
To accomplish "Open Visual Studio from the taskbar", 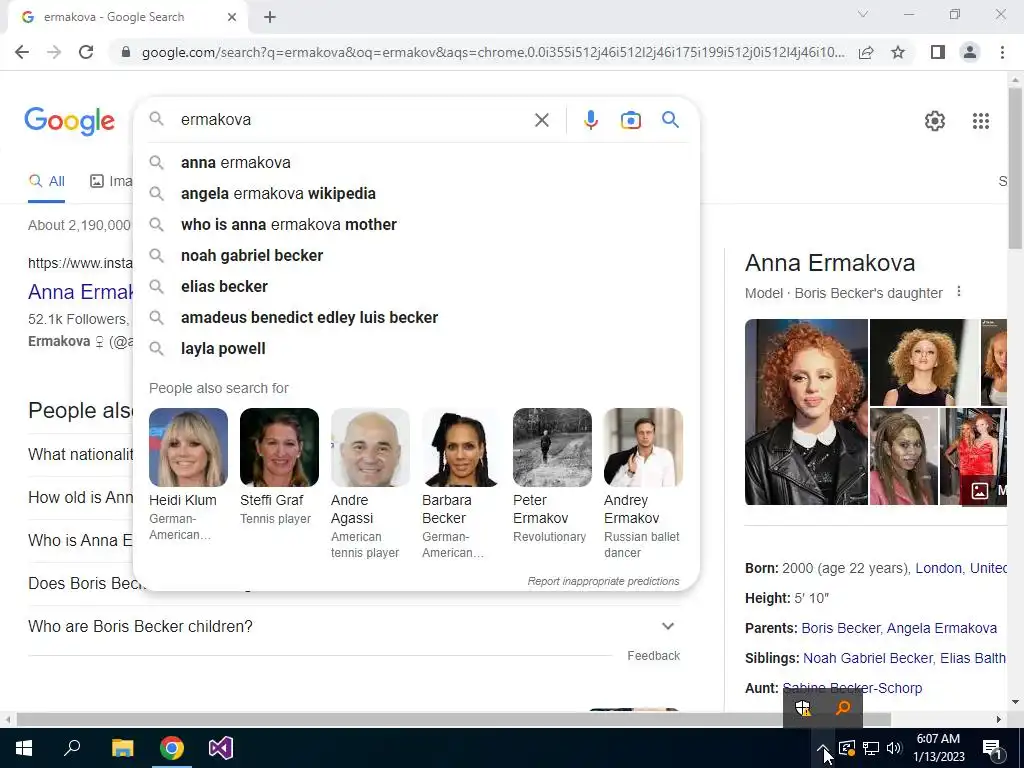I will point(221,748).
